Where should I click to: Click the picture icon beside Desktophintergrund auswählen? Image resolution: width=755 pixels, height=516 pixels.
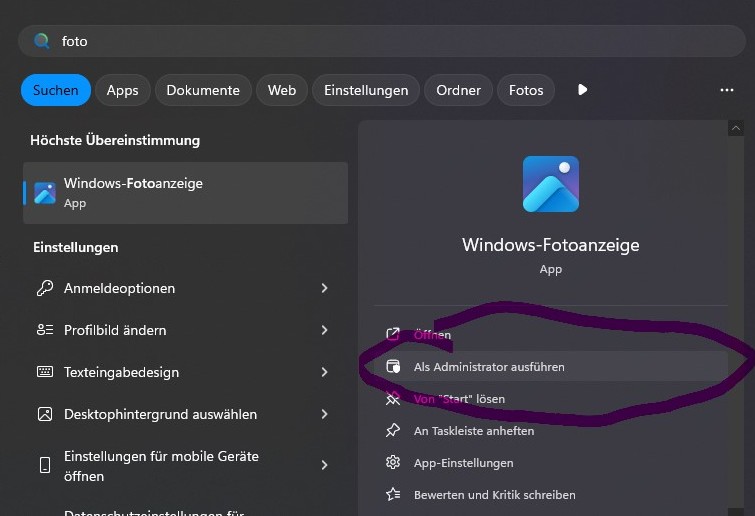tap(45, 414)
